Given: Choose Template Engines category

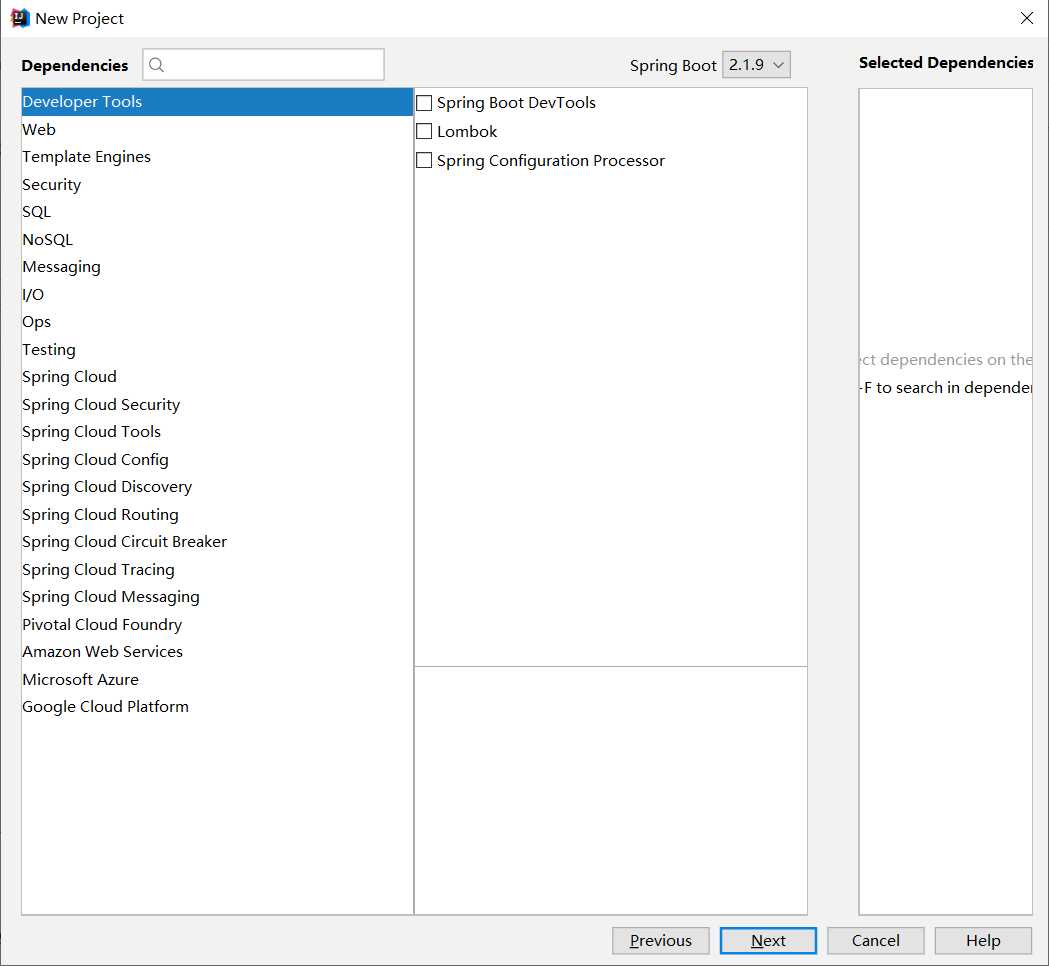Looking at the screenshot, I should (217, 157).
